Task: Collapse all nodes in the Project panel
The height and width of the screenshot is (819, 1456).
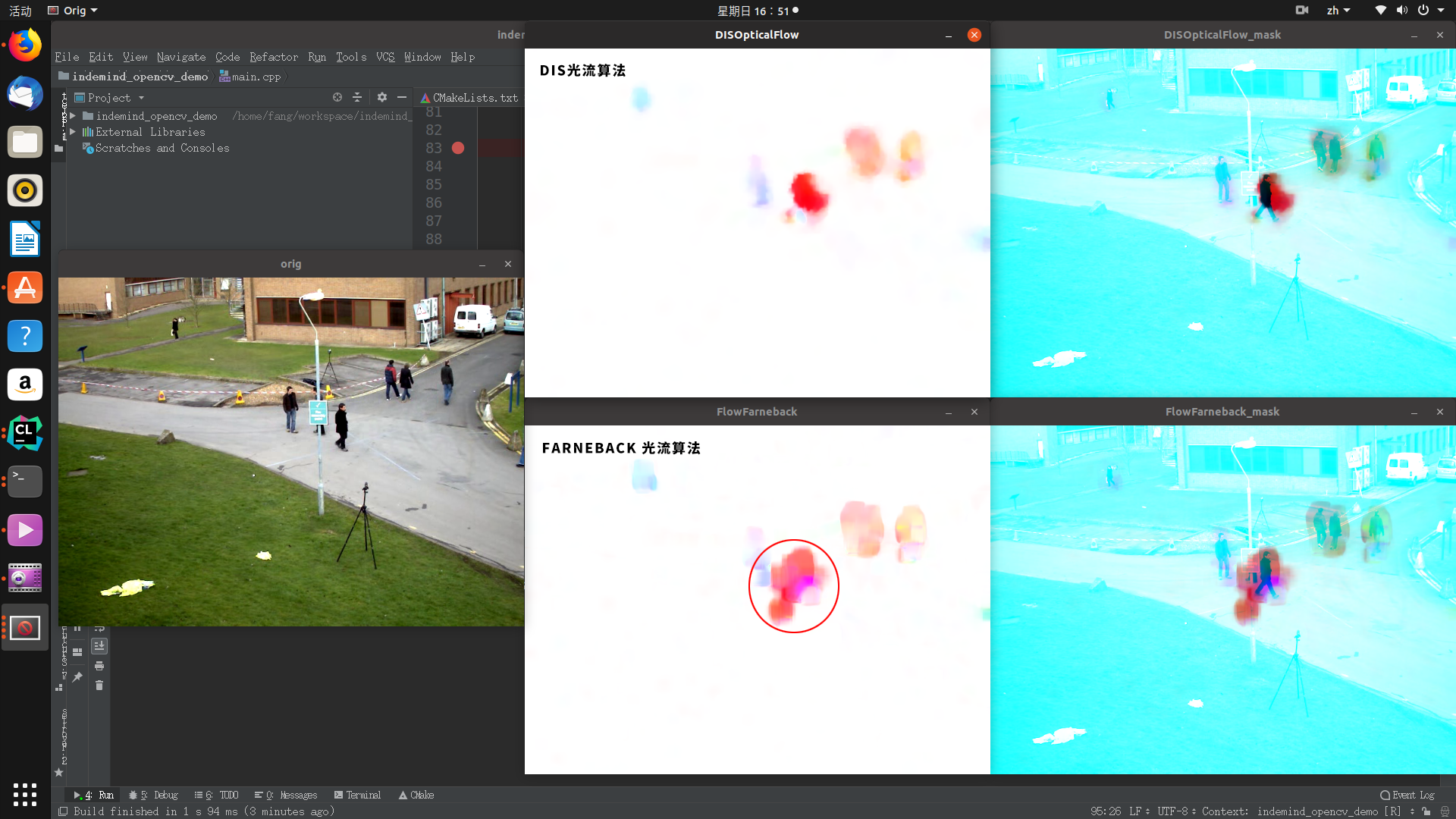Action: [357, 97]
